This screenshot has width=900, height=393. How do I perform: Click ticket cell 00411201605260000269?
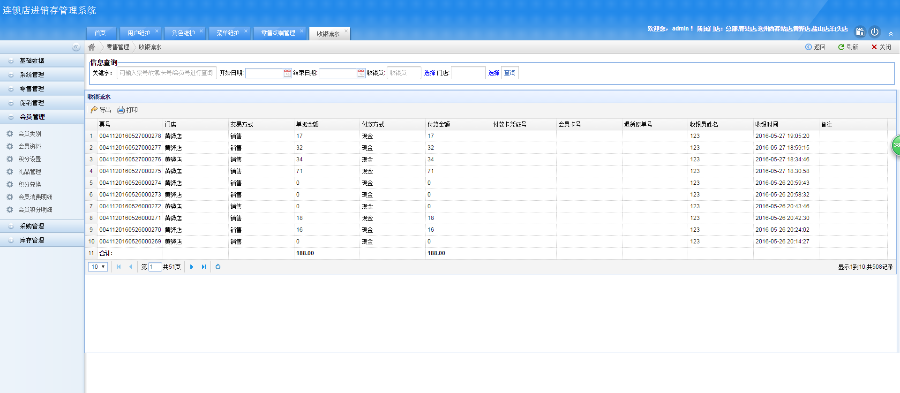[x=130, y=241]
